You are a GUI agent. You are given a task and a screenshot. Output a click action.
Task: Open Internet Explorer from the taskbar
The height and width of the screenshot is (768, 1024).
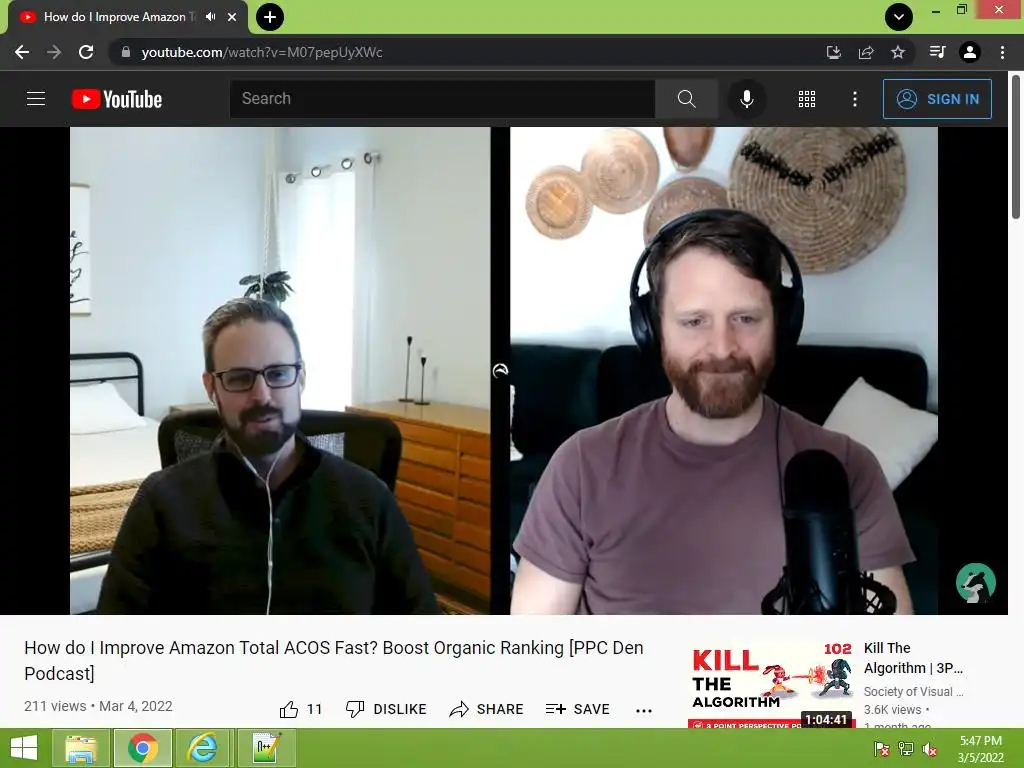click(203, 748)
